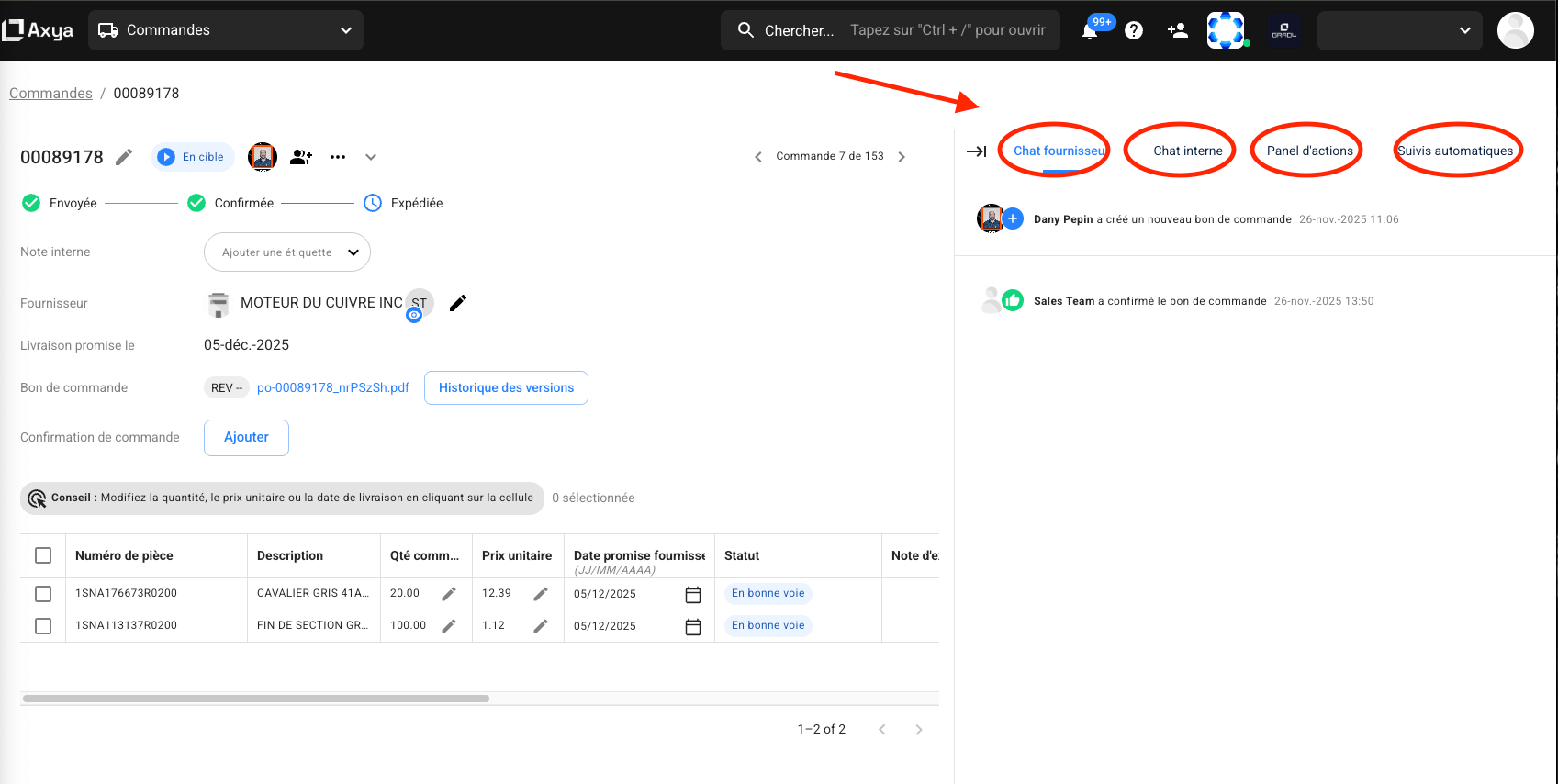Expand the chevron next to more options

[371, 157]
